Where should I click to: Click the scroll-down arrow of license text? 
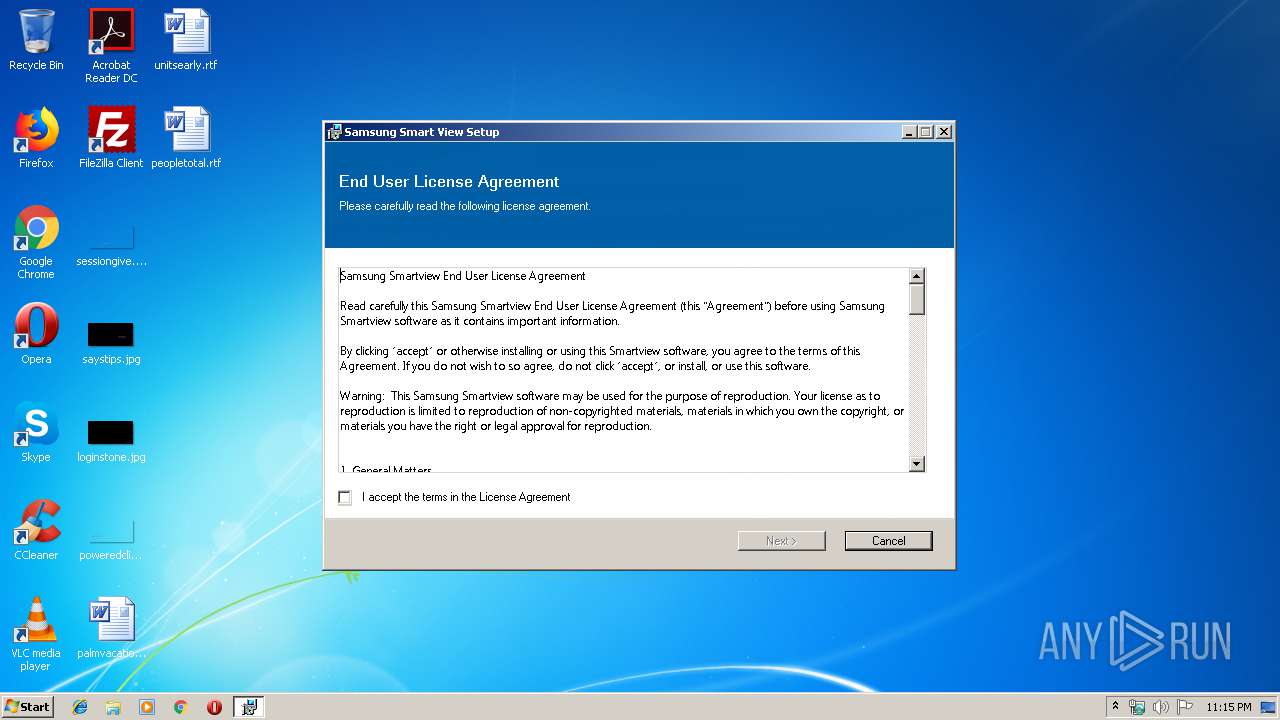click(x=916, y=464)
